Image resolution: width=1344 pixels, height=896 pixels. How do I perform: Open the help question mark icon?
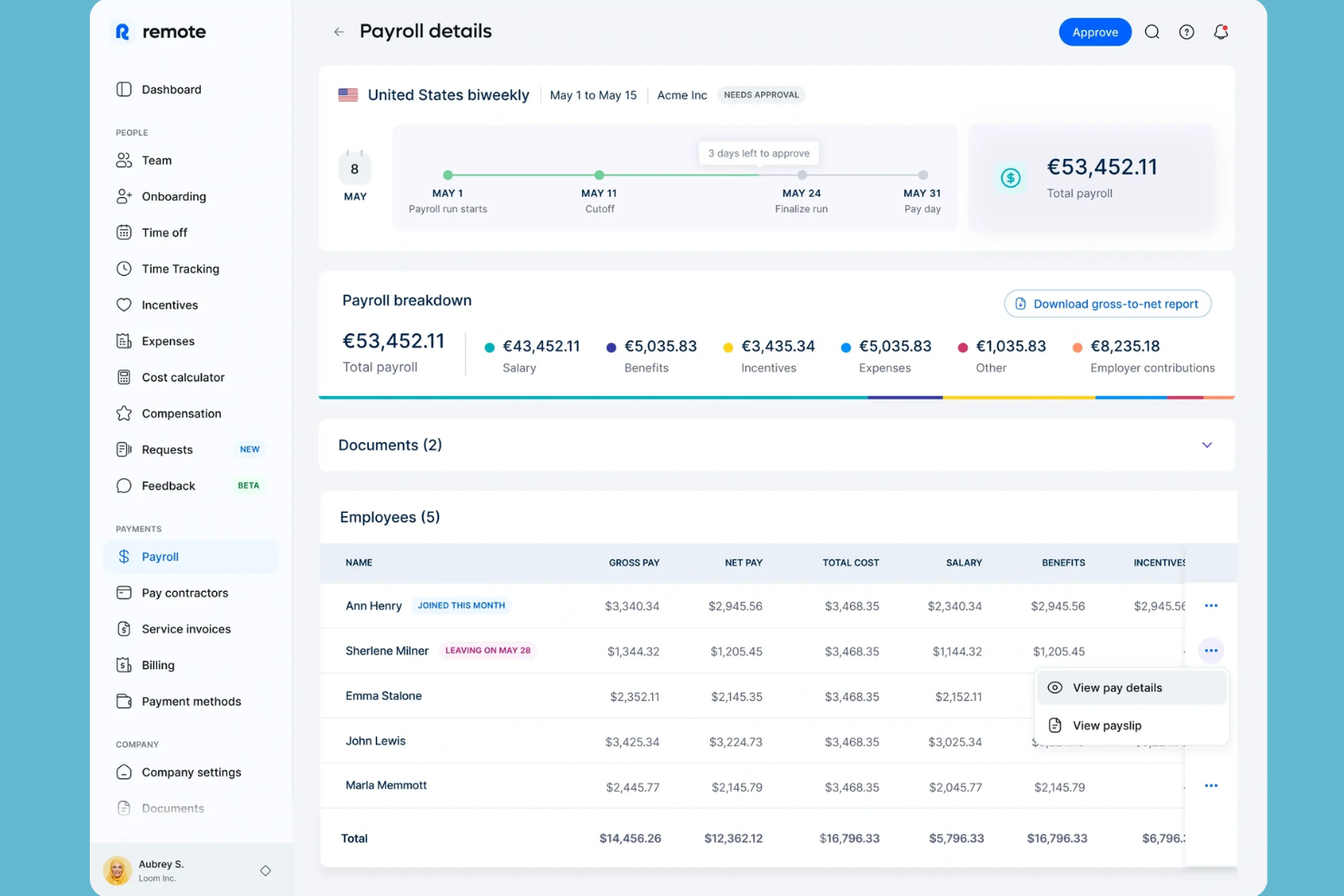point(1186,32)
